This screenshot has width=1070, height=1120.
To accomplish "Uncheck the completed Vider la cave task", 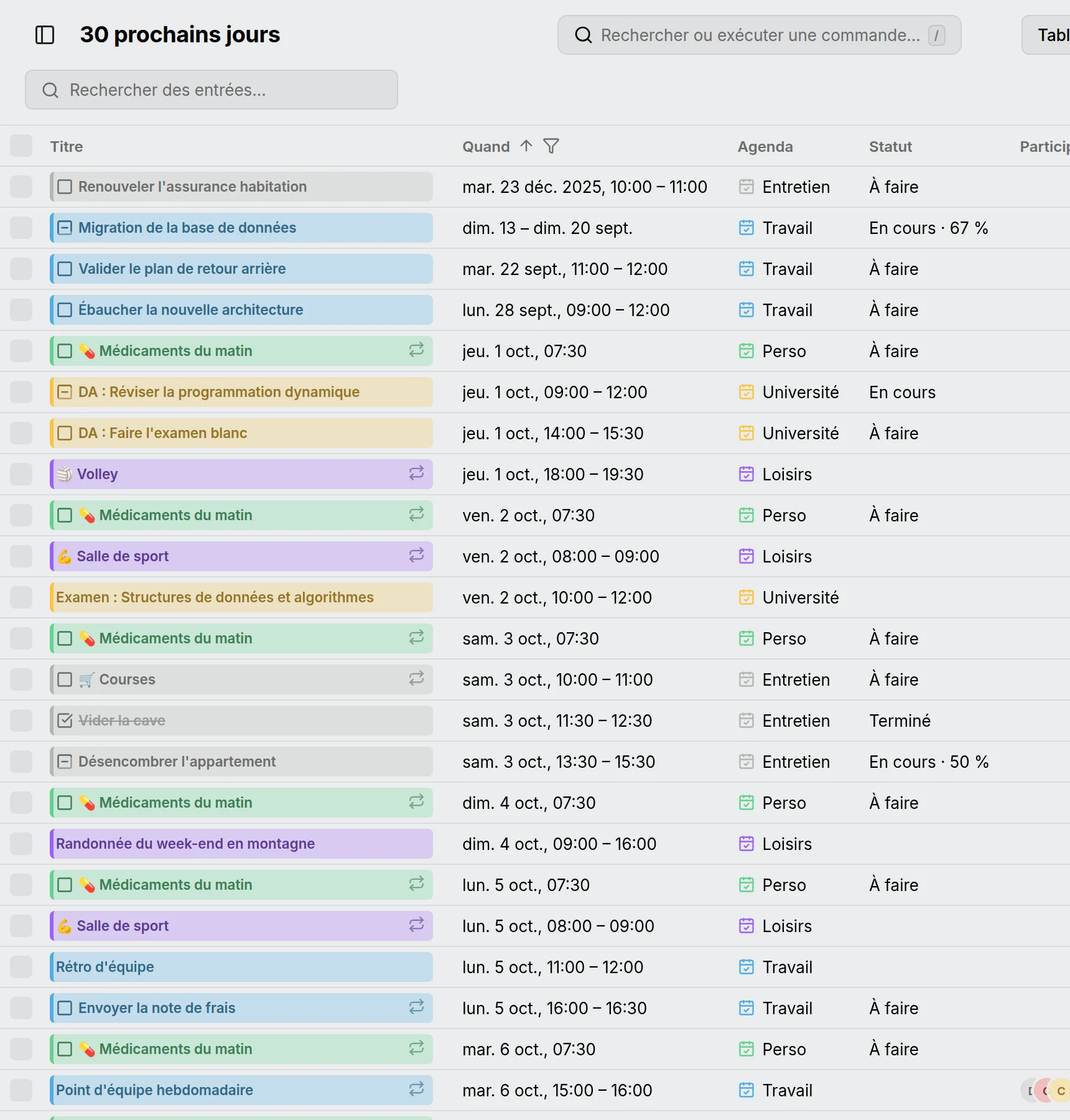I will [65, 721].
